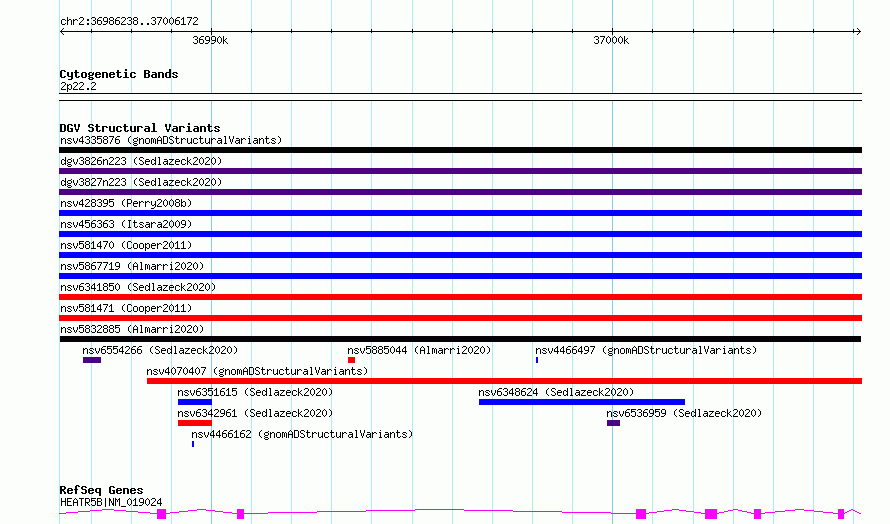Open the nsv6341850 (Sedlazeck2020) label
This screenshot has width=890, height=524.
pyautogui.click(x=138, y=287)
